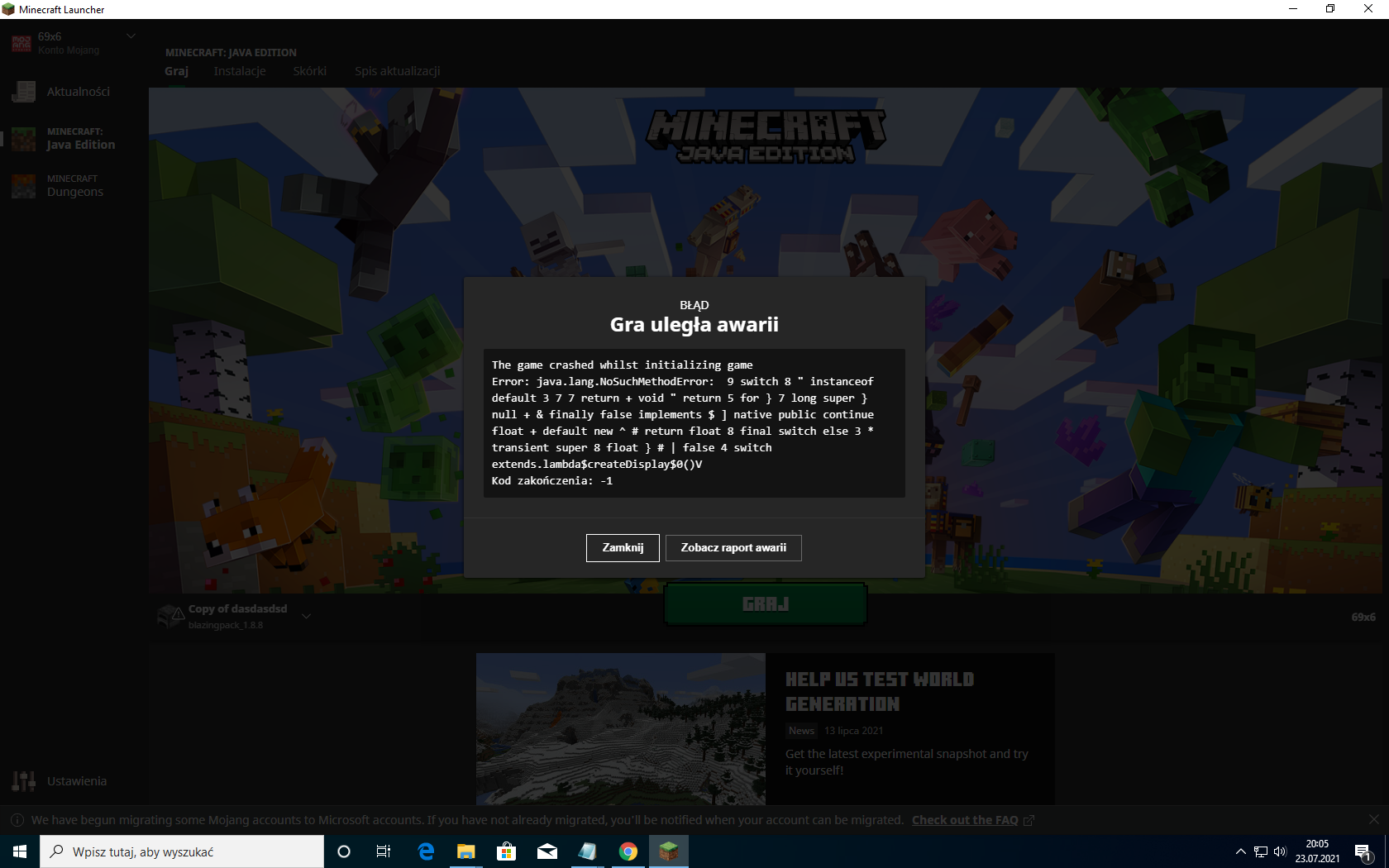Viewport: 1389px width, 868px height.
Task: Show hidden system tray icons
Action: pyautogui.click(x=1240, y=851)
